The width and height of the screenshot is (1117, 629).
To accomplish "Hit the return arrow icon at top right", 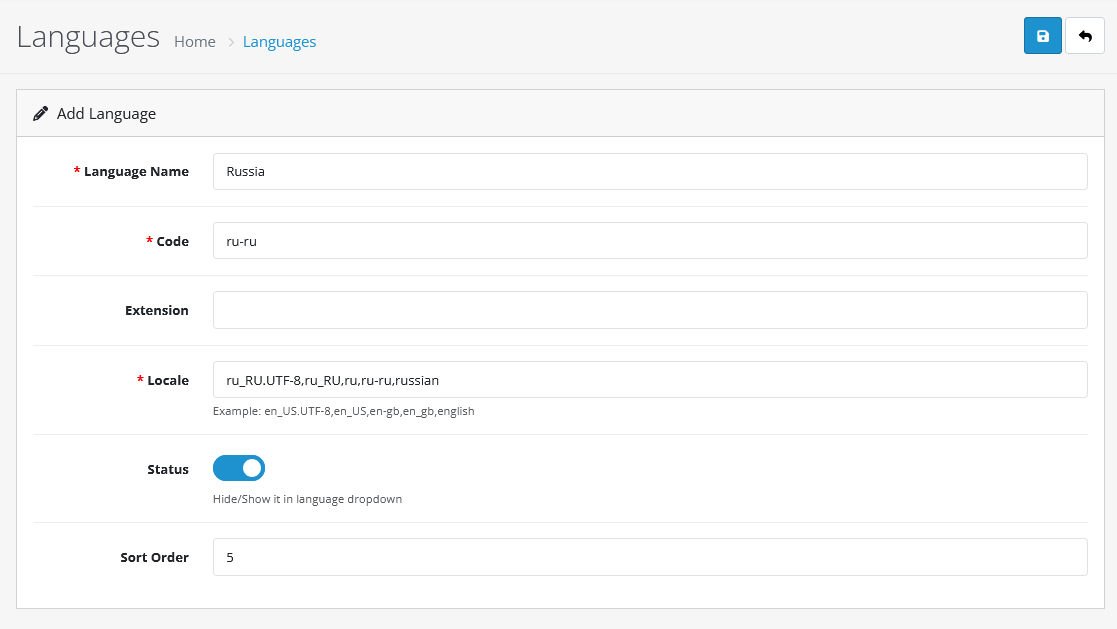I will (x=1084, y=35).
